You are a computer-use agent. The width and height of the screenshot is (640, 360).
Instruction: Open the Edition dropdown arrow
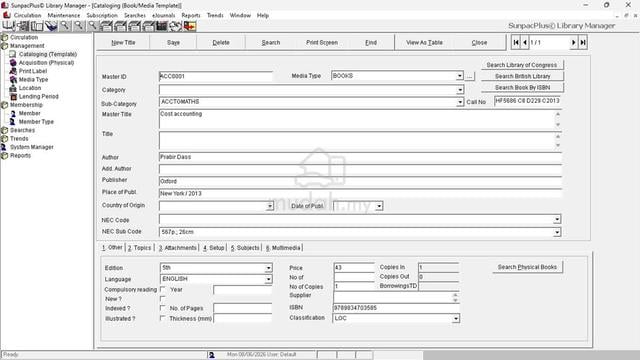268,268
